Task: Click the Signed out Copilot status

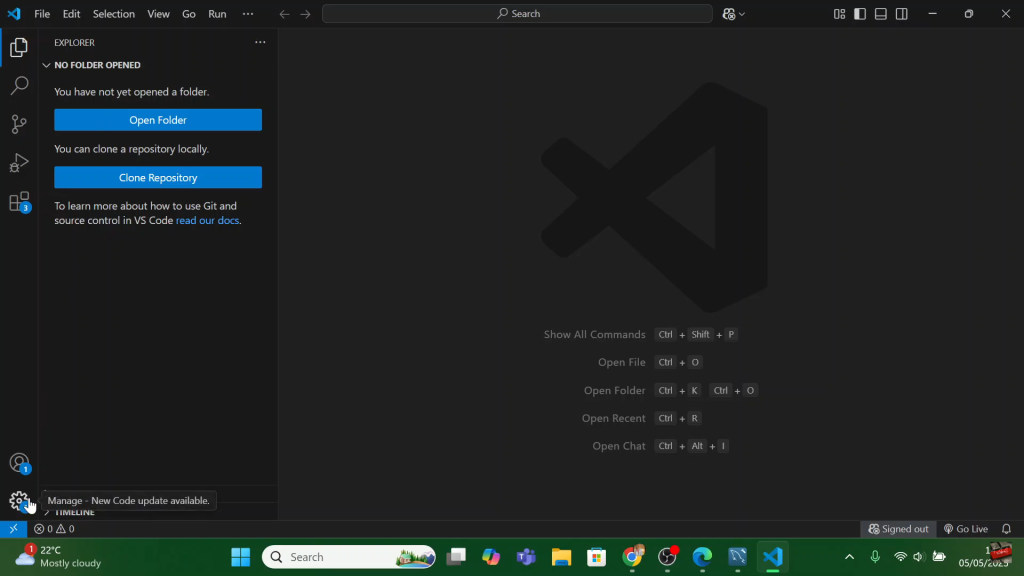Action: pyautogui.click(x=898, y=529)
